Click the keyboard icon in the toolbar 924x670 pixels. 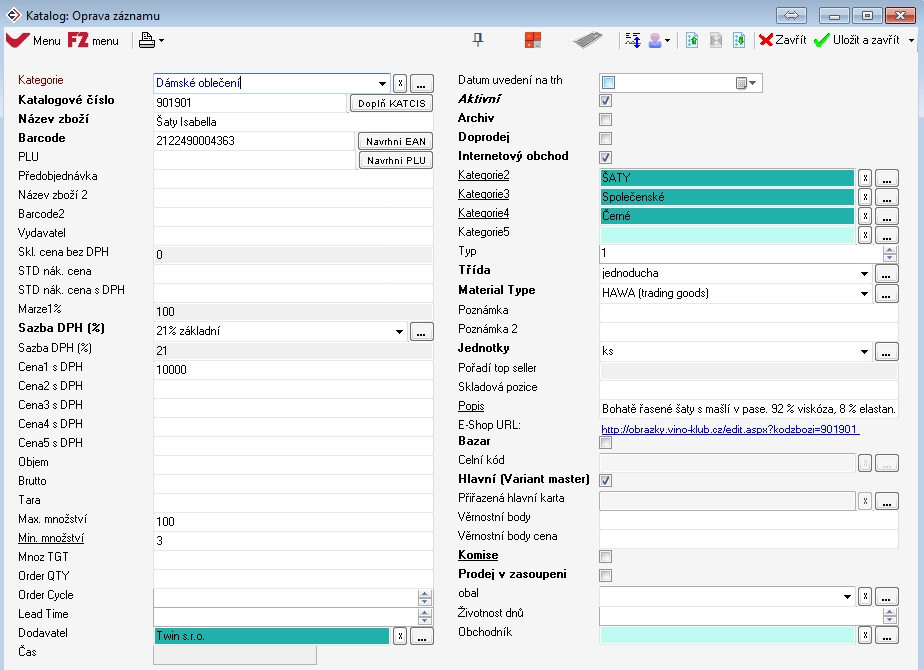pos(588,40)
